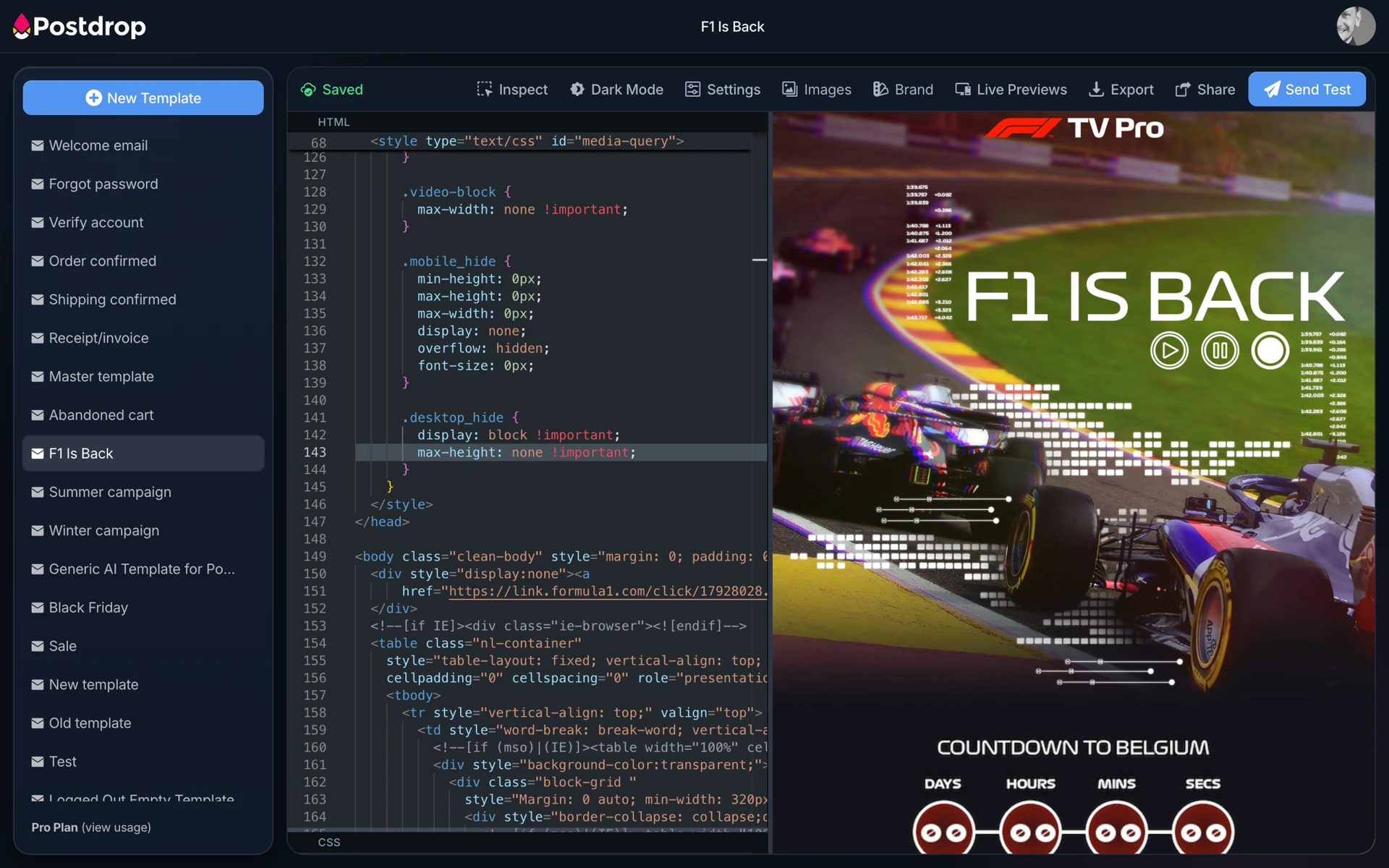Open the Welcome email template

click(143, 145)
